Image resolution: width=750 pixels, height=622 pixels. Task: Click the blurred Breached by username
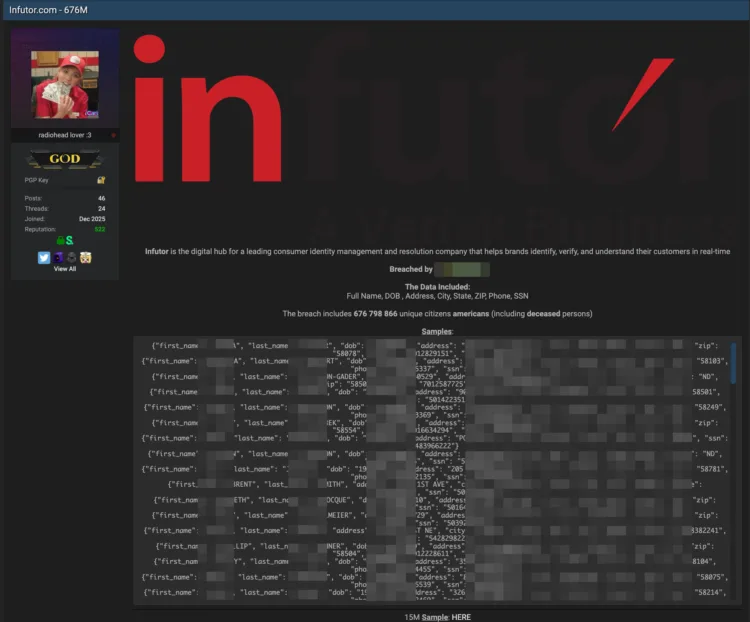pos(462,269)
